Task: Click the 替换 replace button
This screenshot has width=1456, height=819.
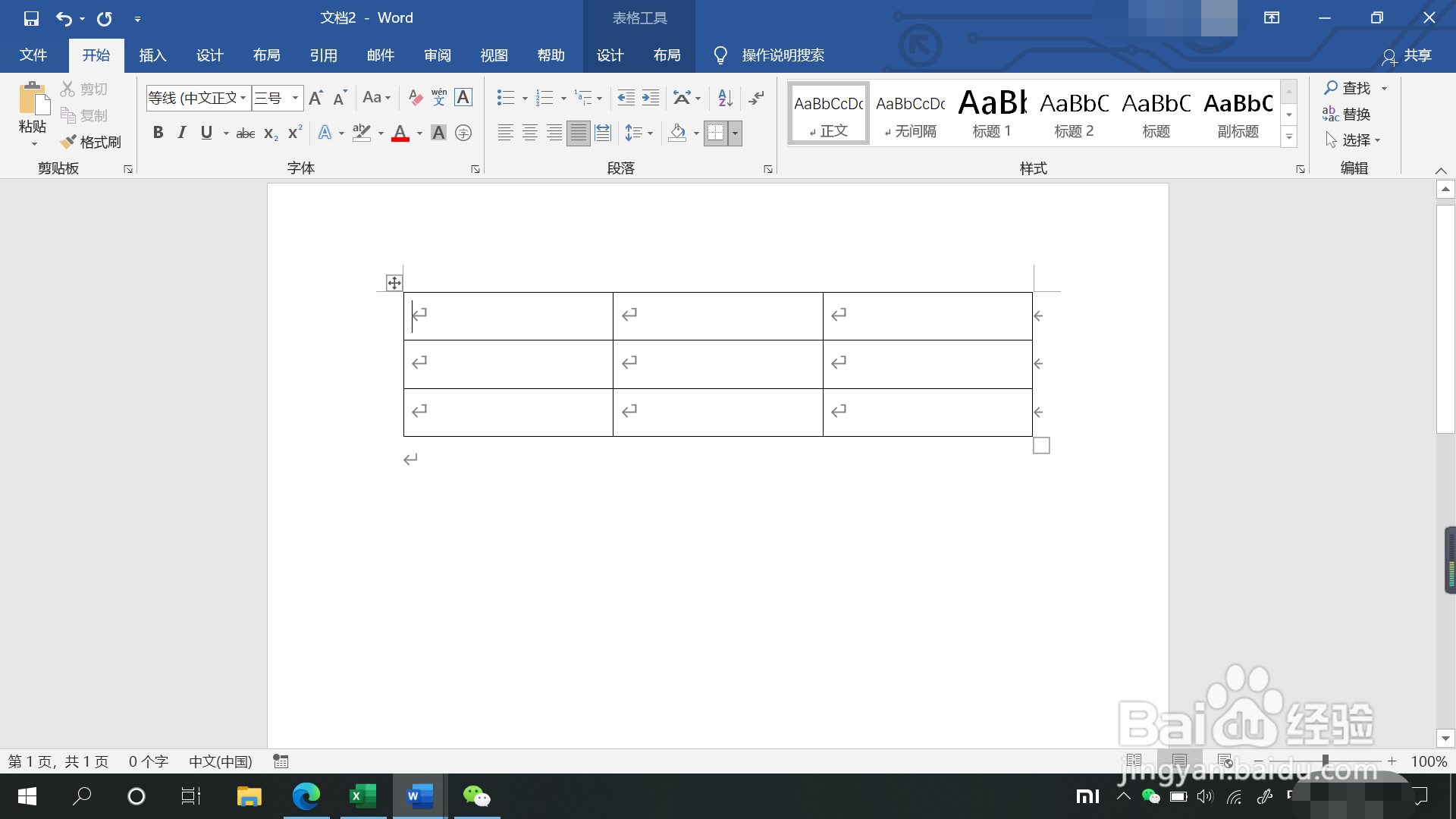Action: pyautogui.click(x=1347, y=114)
